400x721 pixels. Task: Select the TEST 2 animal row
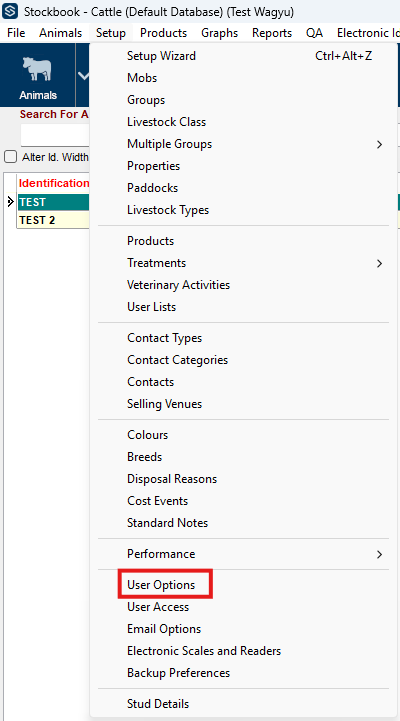(53, 220)
